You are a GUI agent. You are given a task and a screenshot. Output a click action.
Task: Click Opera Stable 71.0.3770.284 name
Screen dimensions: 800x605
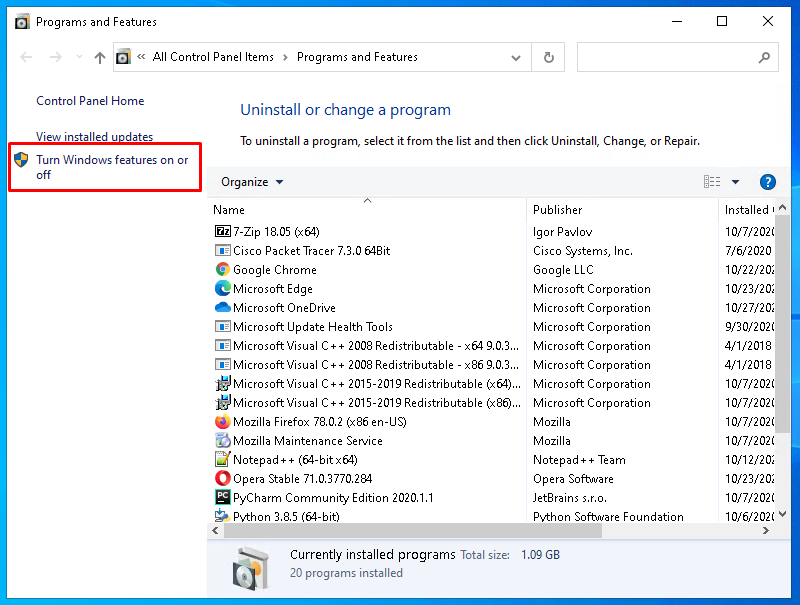[303, 478]
